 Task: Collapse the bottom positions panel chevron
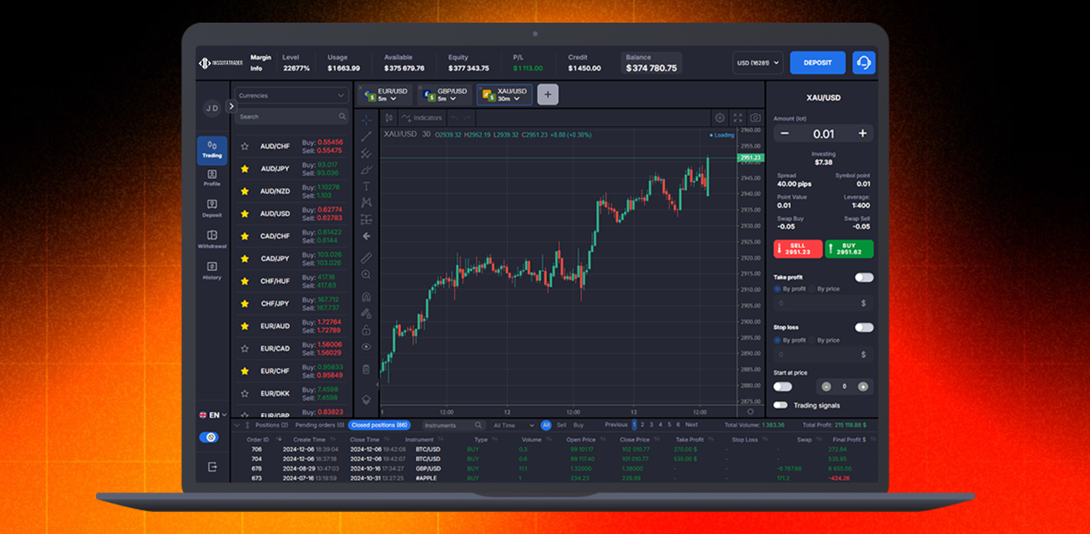pos(237,425)
